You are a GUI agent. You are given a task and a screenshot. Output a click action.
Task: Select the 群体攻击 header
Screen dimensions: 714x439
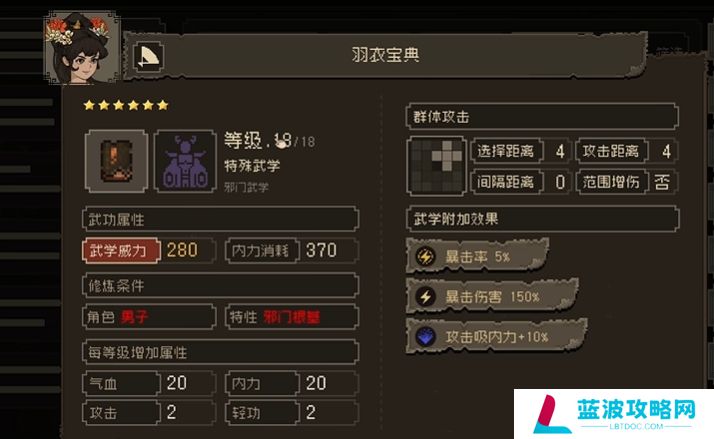[542, 117]
